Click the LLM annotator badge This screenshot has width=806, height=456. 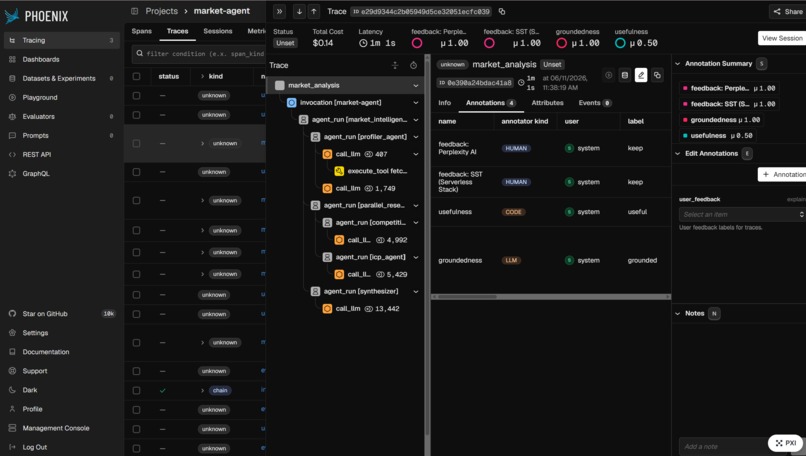point(511,260)
